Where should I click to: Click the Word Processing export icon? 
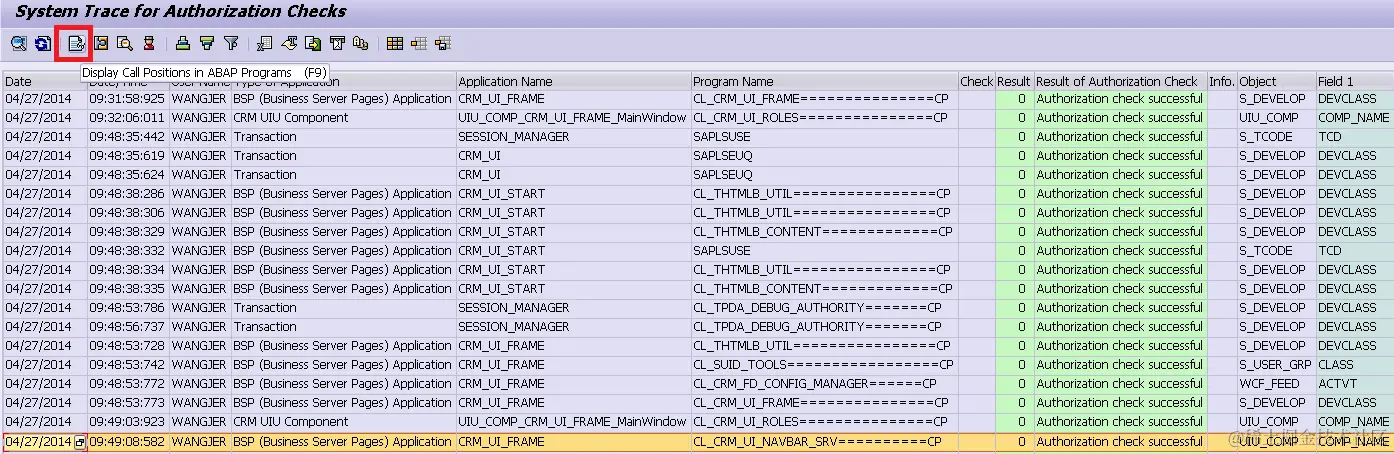(290, 43)
